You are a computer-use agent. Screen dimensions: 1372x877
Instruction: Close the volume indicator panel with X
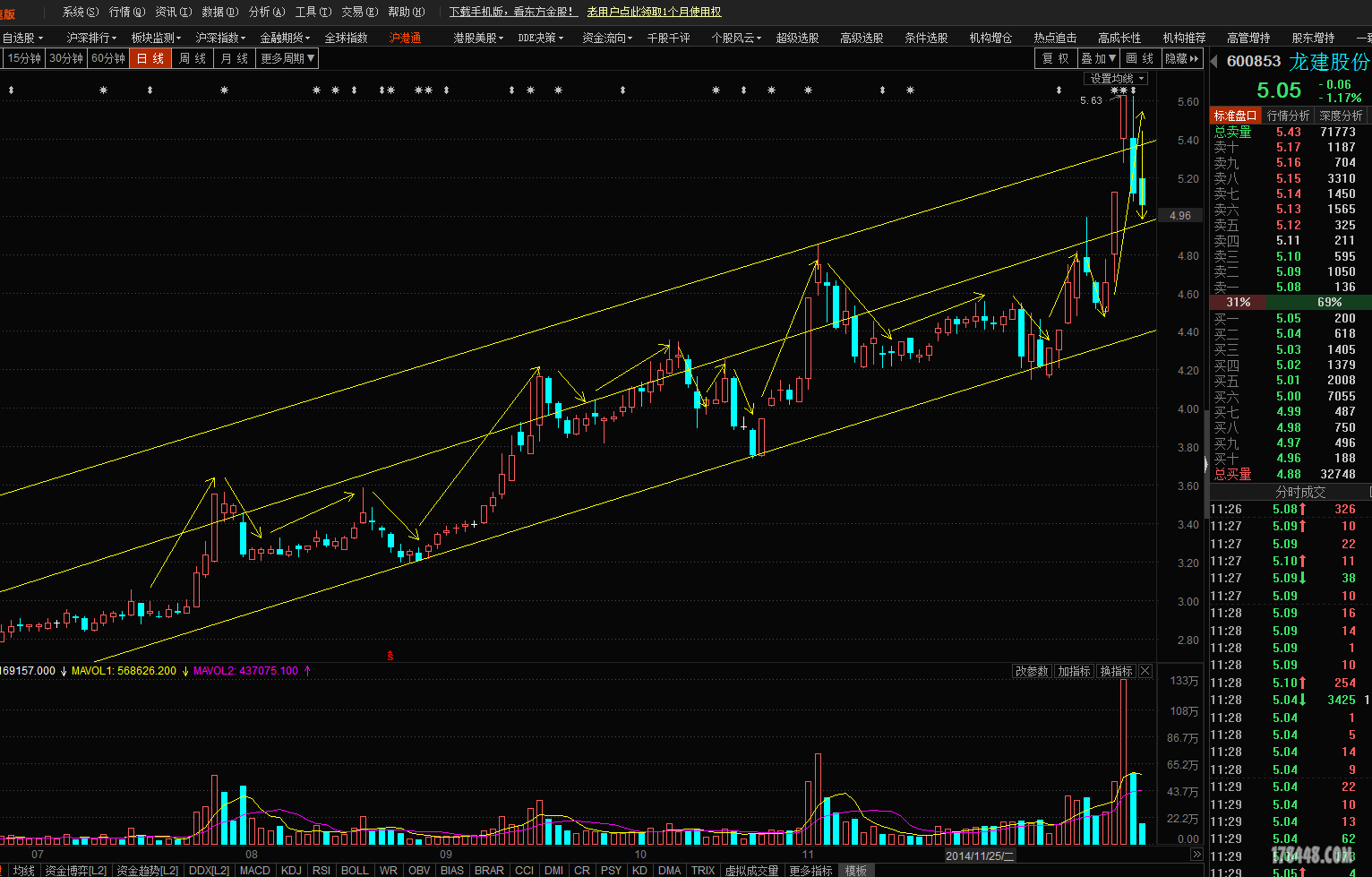[x=1145, y=671]
